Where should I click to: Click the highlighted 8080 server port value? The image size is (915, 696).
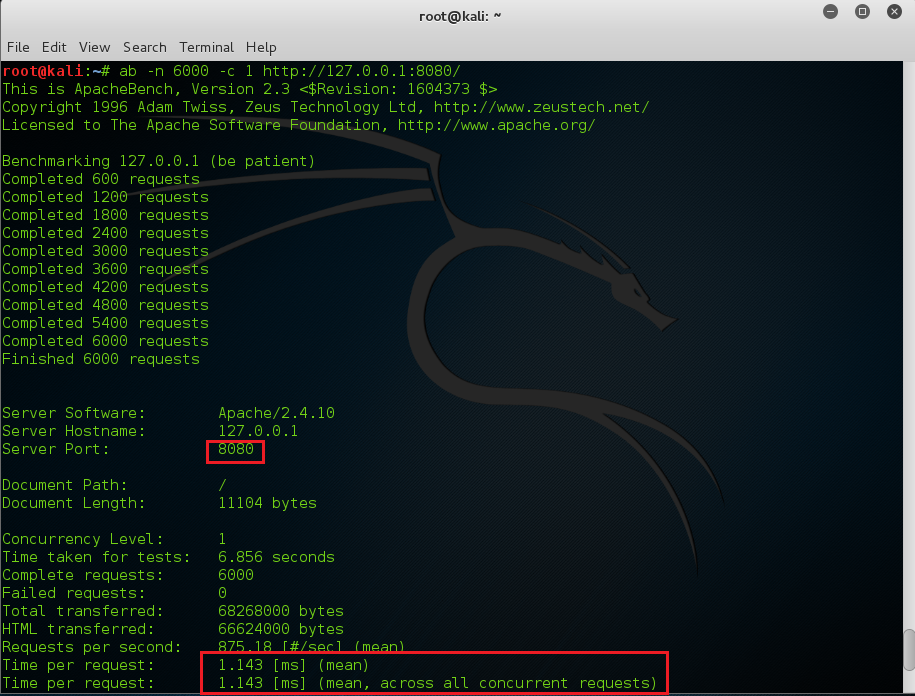pos(237,449)
